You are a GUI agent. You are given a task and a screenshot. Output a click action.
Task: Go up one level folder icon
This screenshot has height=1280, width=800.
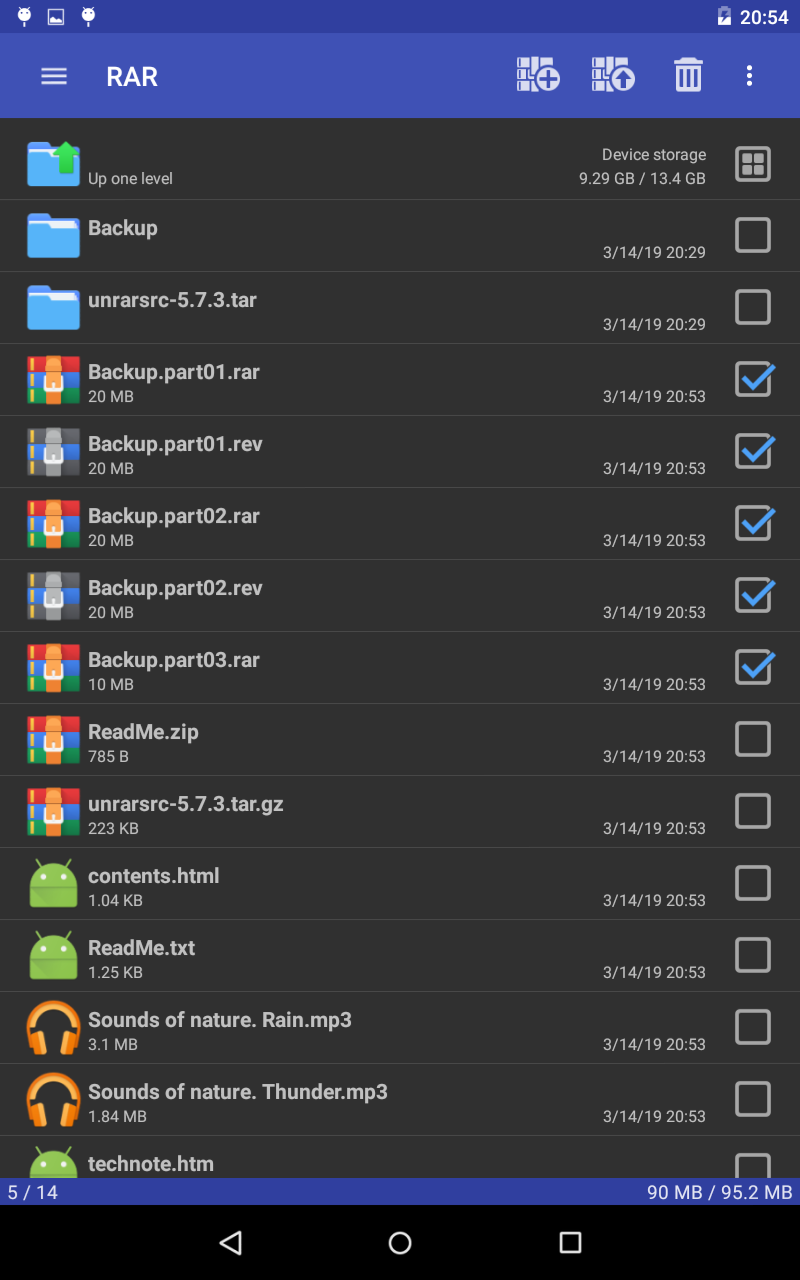pyautogui.click(x=53, y=164)
